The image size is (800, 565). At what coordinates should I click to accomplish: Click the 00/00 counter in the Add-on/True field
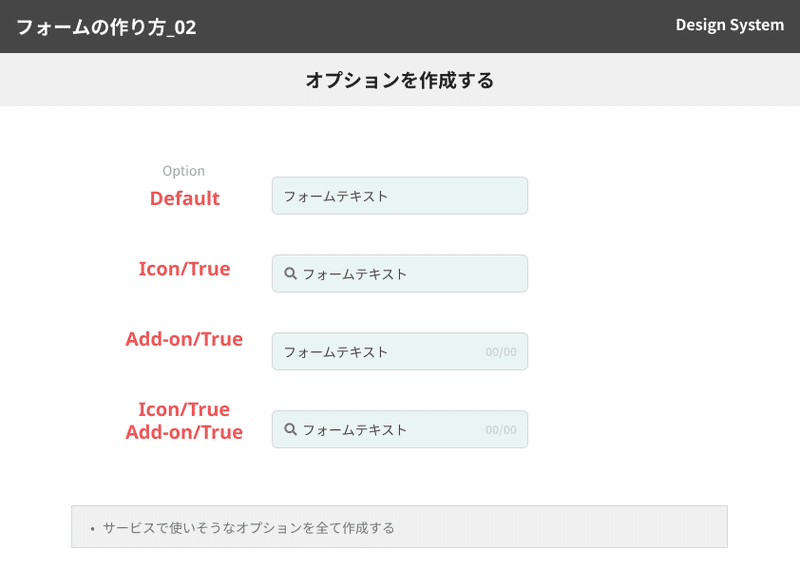click(501, 352)
